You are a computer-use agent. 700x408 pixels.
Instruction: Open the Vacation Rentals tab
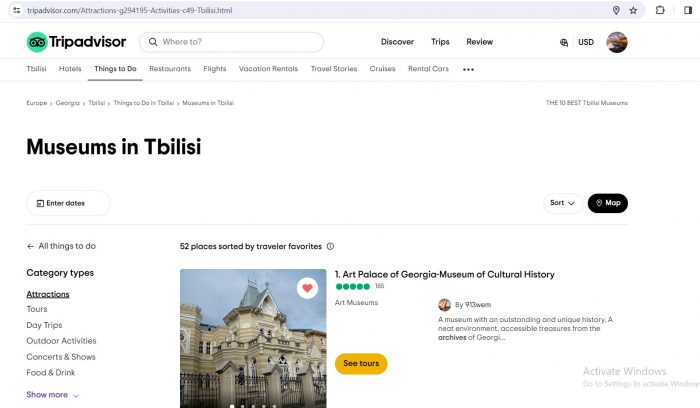[x=268, y=69]
